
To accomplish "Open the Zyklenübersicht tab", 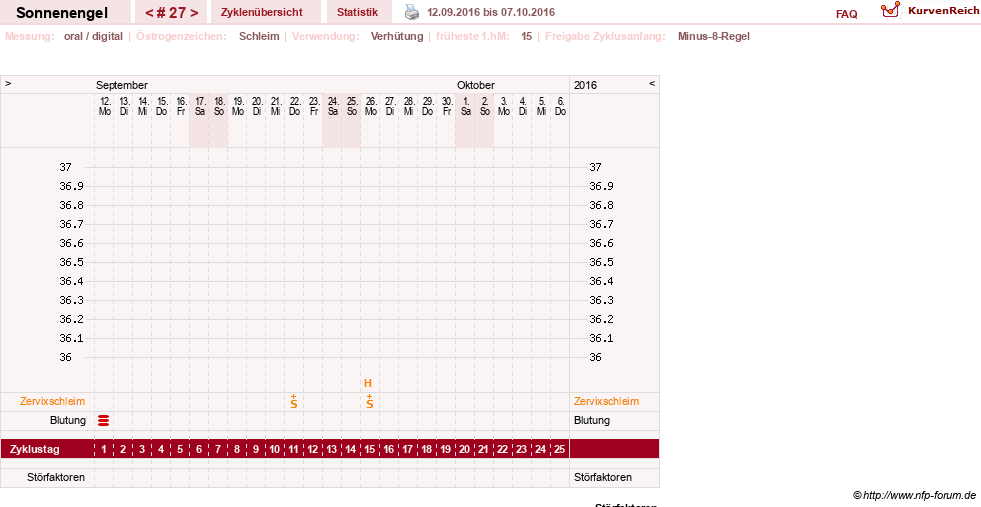I will (262, 13).
